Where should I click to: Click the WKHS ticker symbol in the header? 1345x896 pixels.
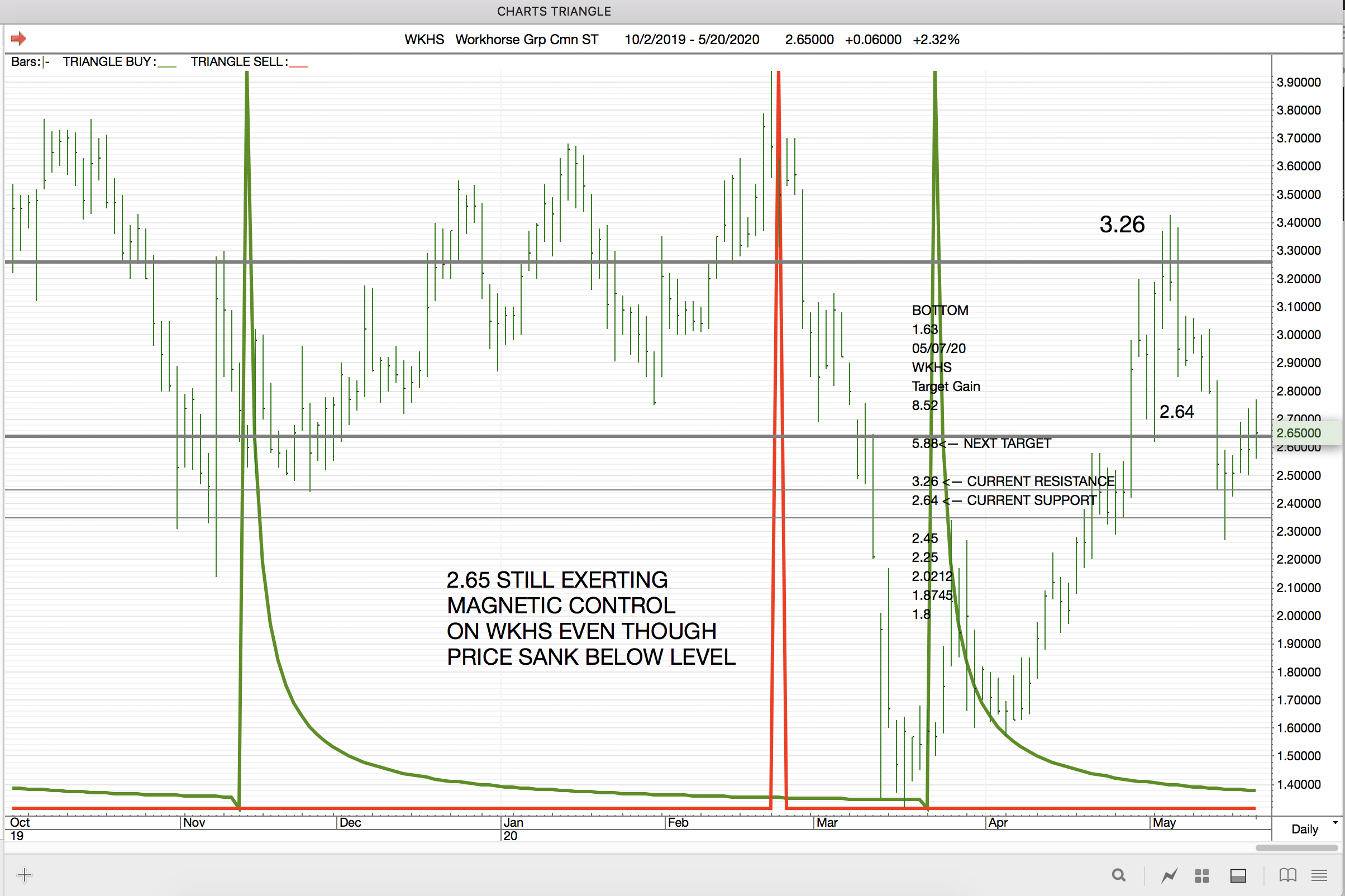(424, 40)
